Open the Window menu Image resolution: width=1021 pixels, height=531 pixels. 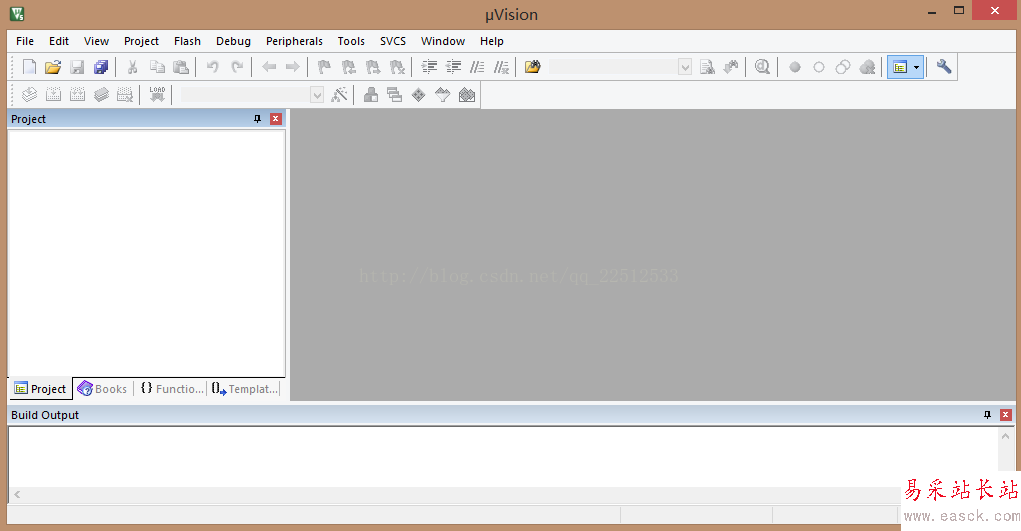coord(443,41)
